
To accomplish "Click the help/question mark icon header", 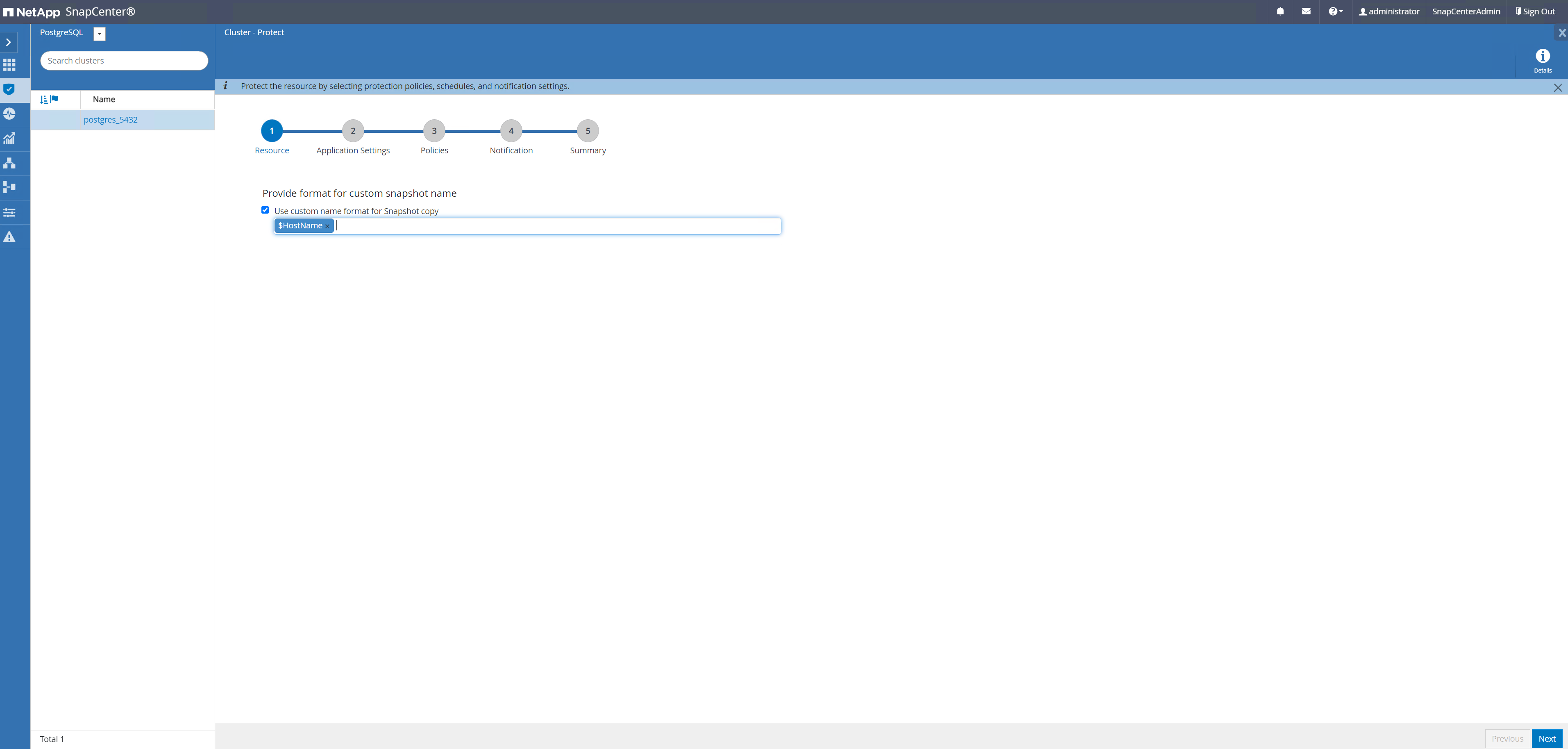I will [1335, 11].
